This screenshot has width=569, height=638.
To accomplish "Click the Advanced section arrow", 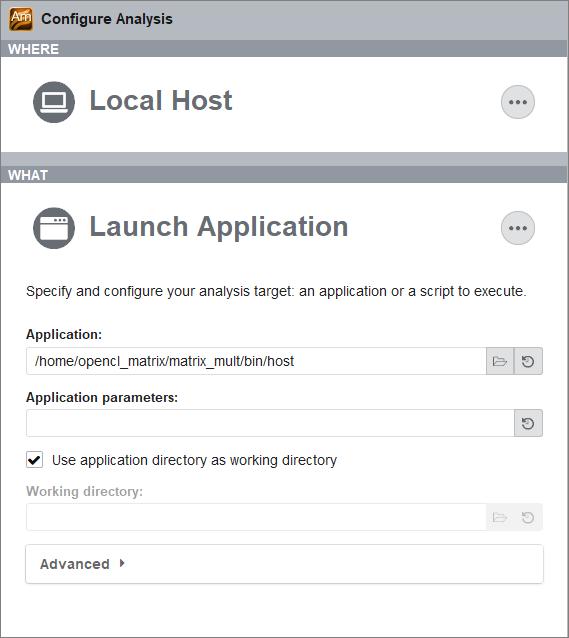I will pos(122,564).
